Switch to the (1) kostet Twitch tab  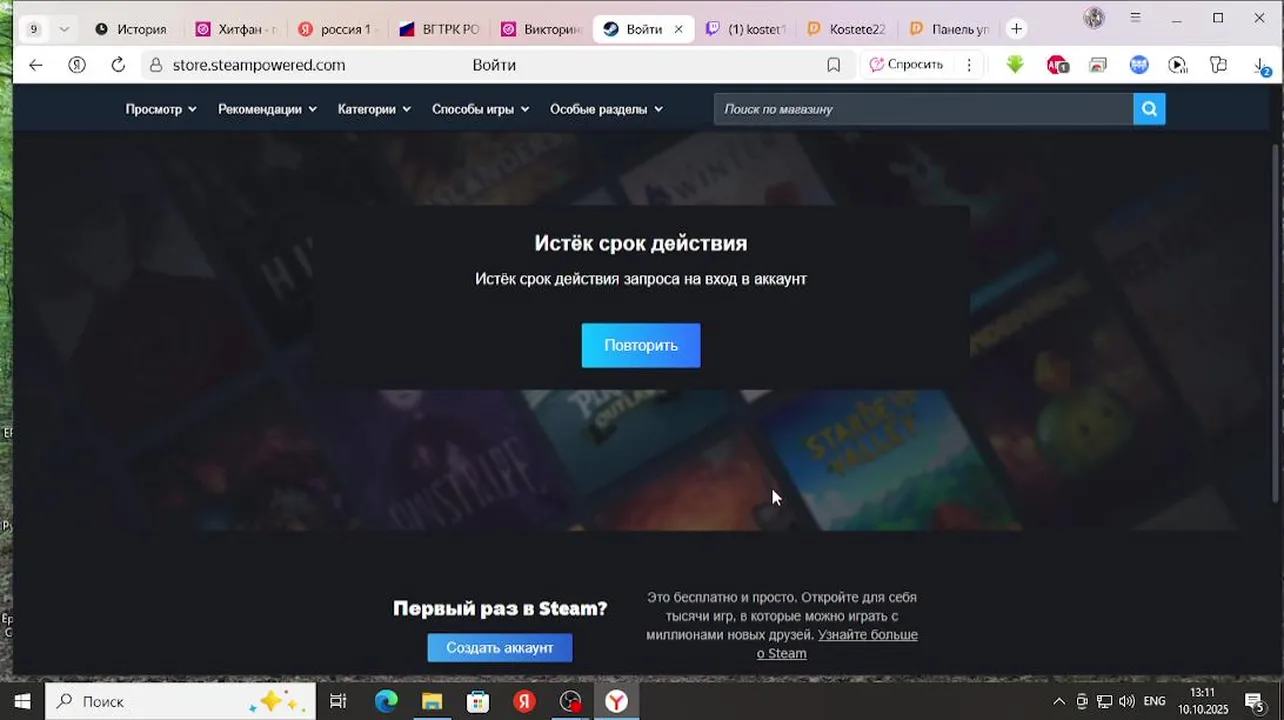746,29
